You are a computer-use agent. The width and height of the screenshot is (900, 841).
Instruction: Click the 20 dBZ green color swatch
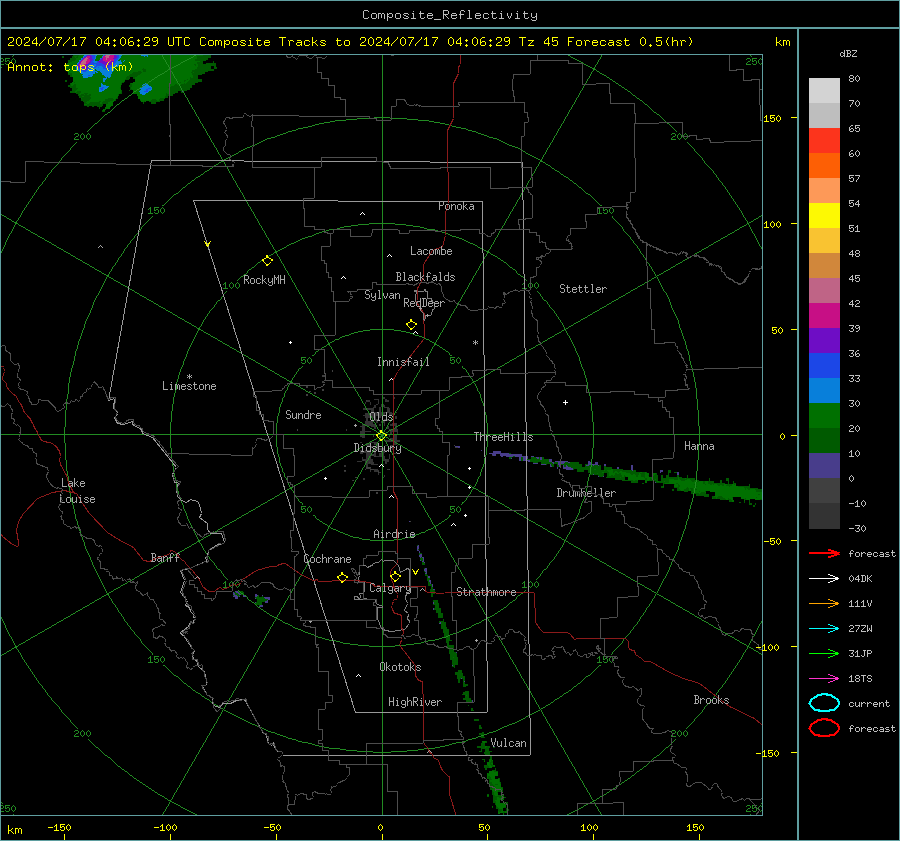coord(824,416)
